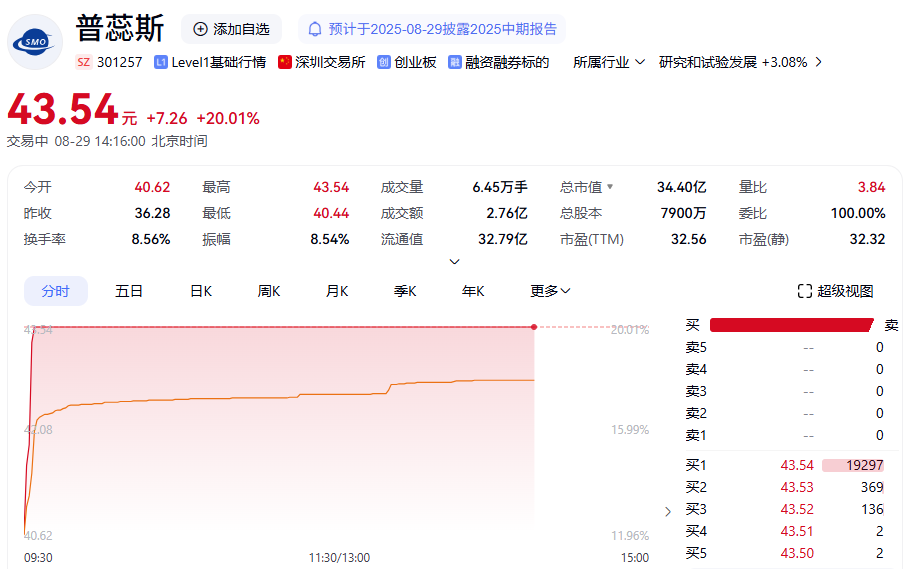Viewport: 909px width, 569px height.
Task: Click the 总股本 value 7900万
Action: pyautogui.click(x=683, y=213)
